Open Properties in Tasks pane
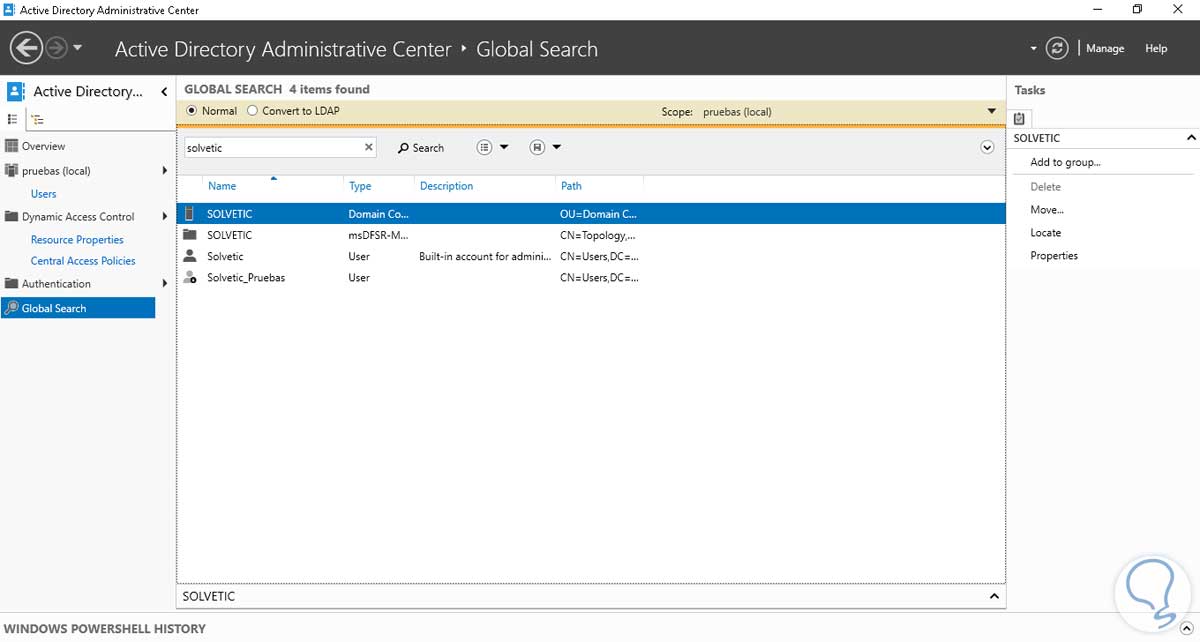This screenshot has height=642, width=1200. click(x=1054, y=255)
